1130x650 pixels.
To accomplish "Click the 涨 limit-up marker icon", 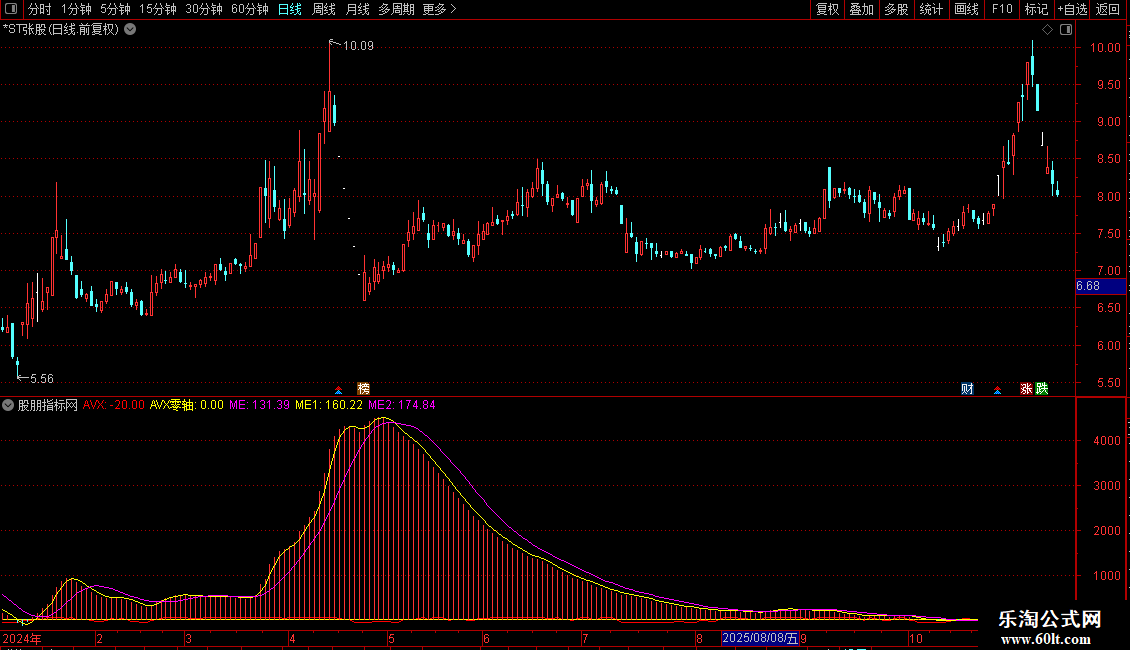I will click(1026, 388).
